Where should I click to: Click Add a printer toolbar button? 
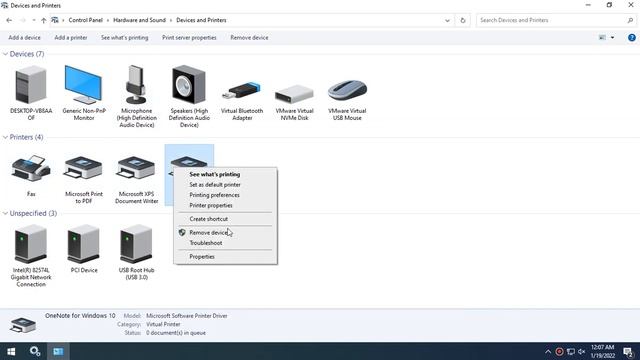coord(71,38)
